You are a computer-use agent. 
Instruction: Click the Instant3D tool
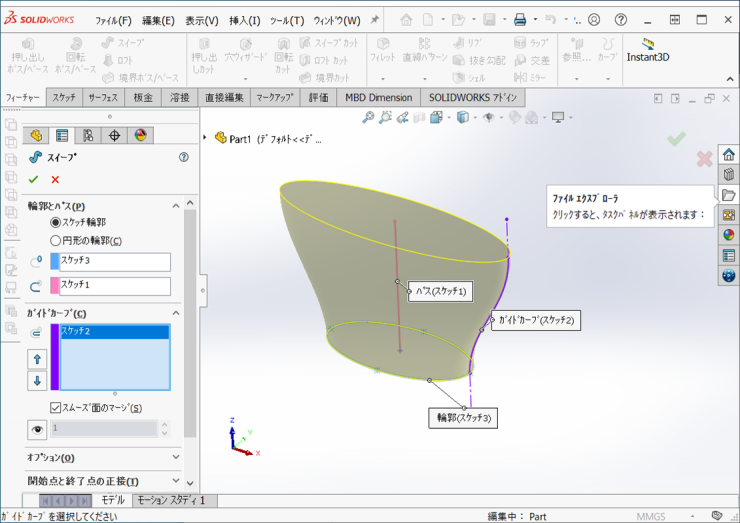(x=648, y=50)
